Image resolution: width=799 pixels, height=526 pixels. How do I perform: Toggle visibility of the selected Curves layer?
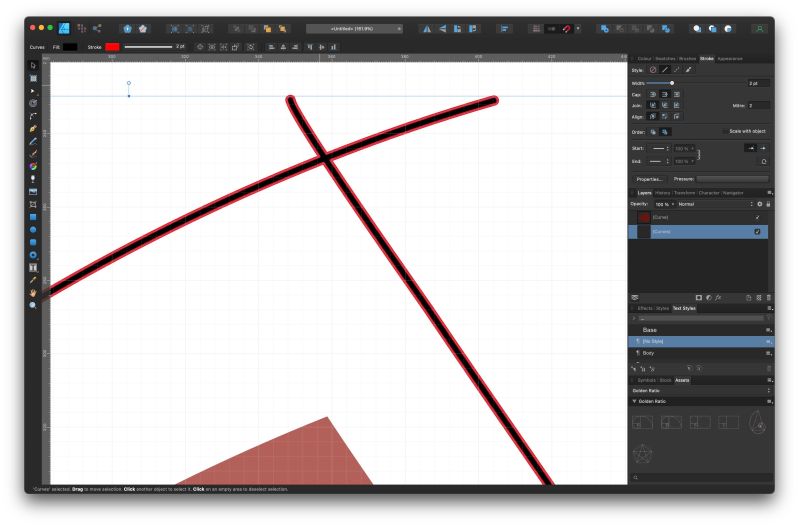[757, 232]
